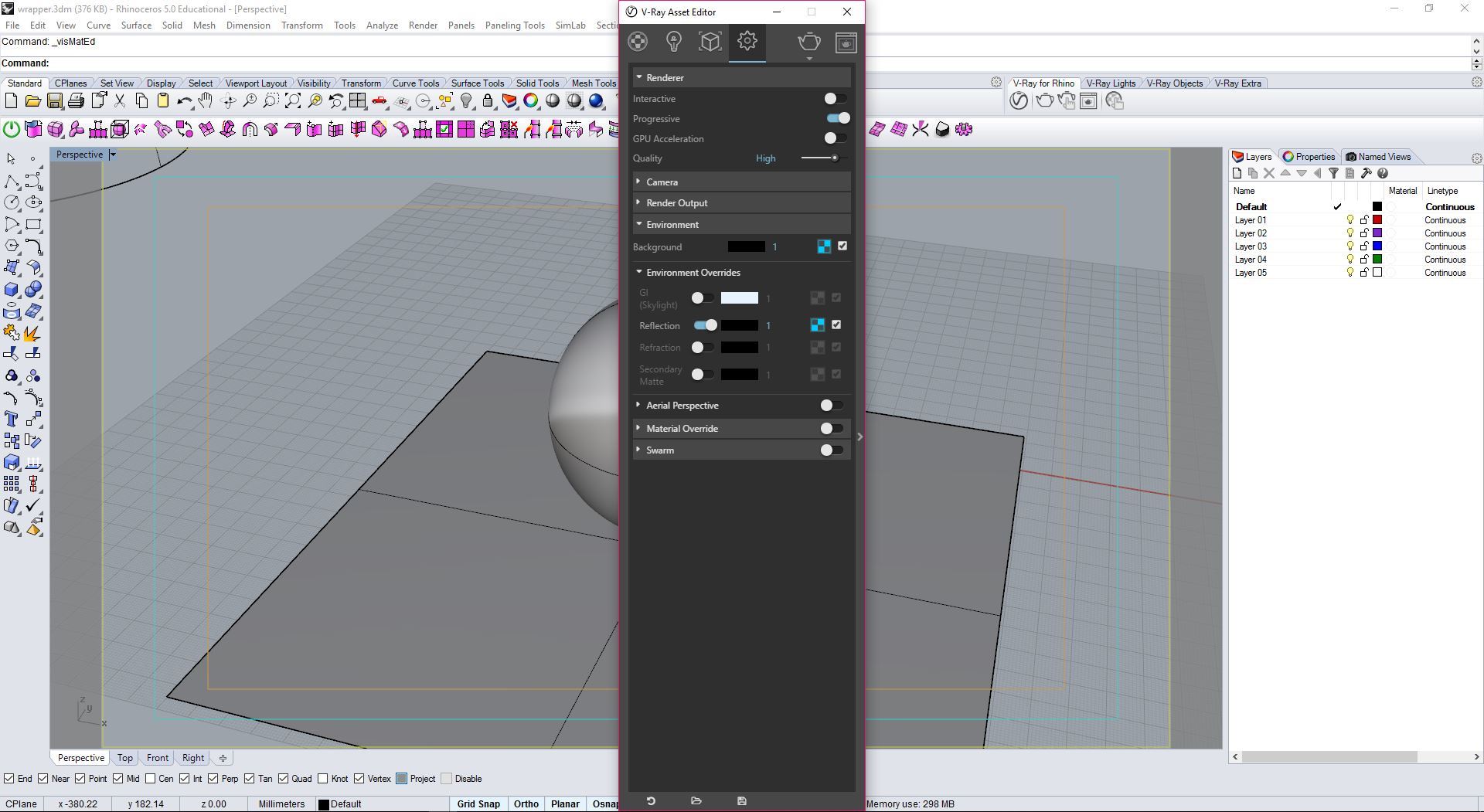This screenshot has height=812, width=1484.
Task: Save render settings to file icon
Action: (x=742, y=801)
